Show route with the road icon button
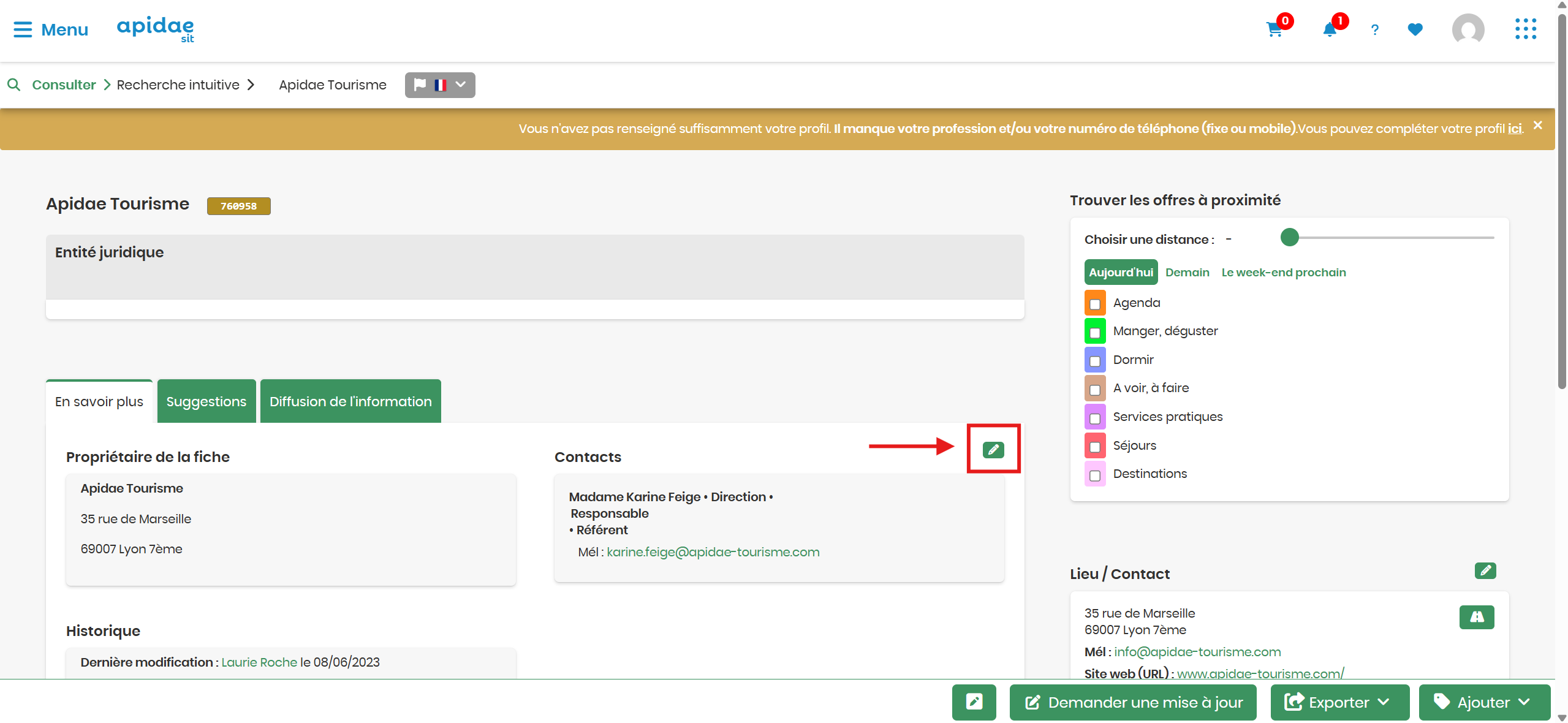The width and height of the screenshot is (1568, 723). 1477,617
